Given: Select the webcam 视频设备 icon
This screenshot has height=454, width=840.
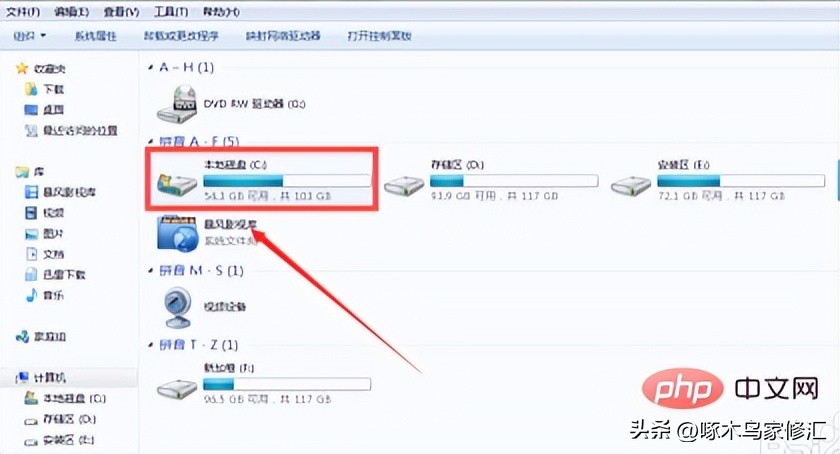Looking at the screenshot, I should tap(177, 307).
